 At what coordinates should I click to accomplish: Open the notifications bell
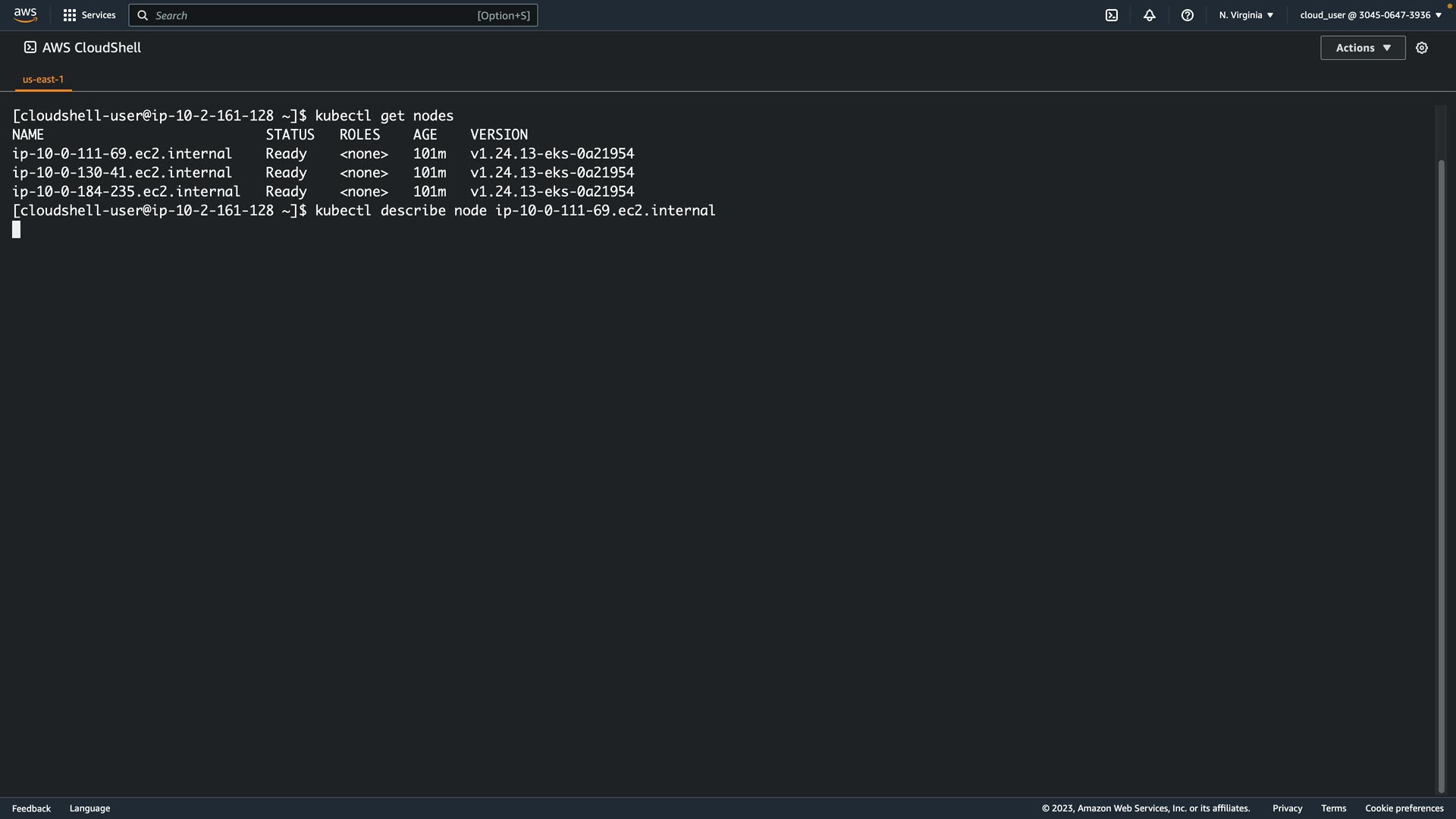(1150, 15)
